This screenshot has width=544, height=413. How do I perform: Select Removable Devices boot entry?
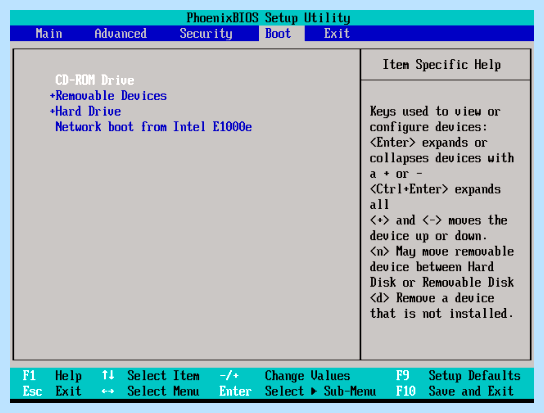tap(111, 95)
